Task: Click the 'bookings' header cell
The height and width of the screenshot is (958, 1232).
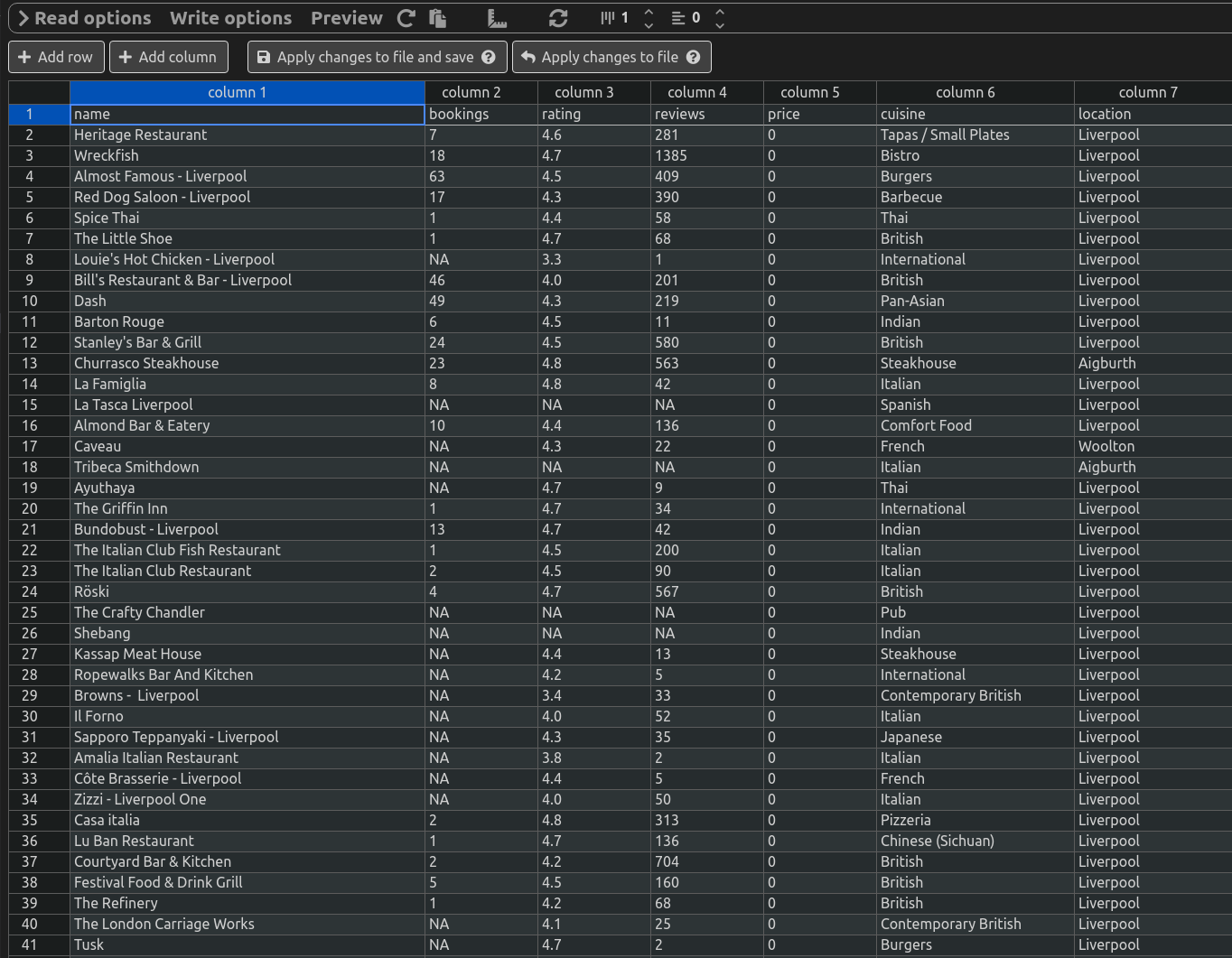Action: [x=481, y=114]
